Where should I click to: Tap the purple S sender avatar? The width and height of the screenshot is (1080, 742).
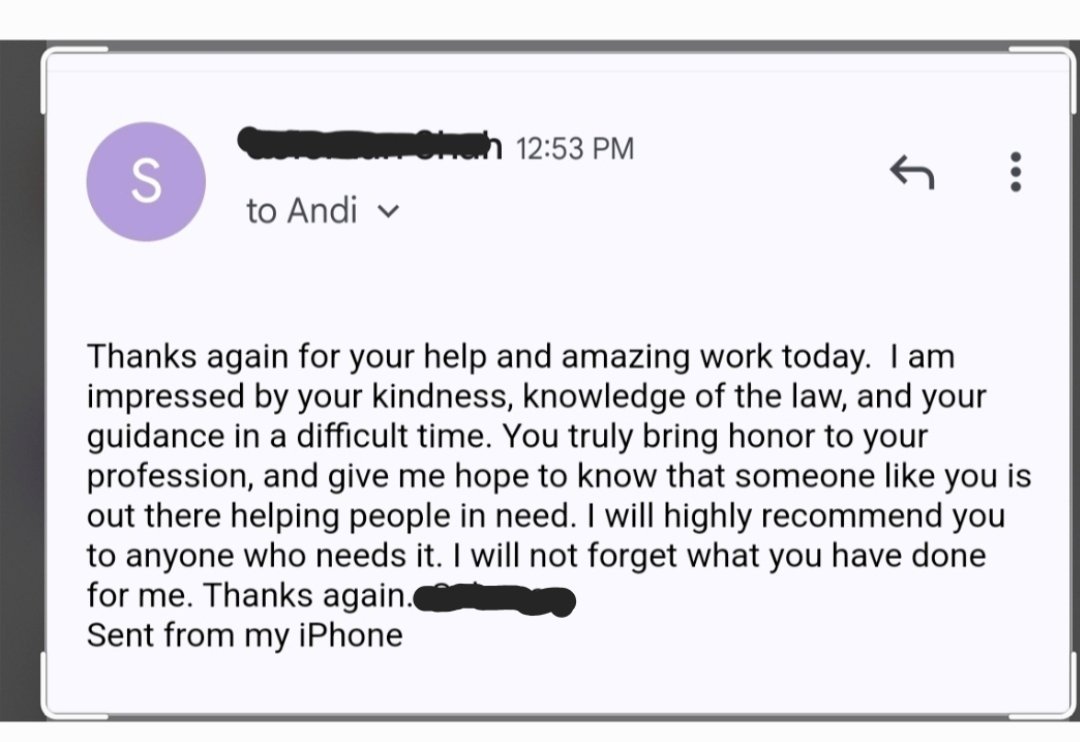[x=146, y=182]
